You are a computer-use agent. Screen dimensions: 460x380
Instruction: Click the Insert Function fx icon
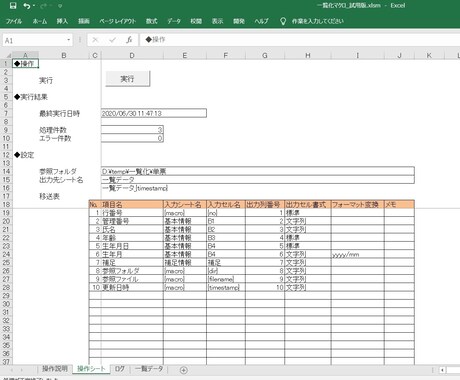coord(129,40)
